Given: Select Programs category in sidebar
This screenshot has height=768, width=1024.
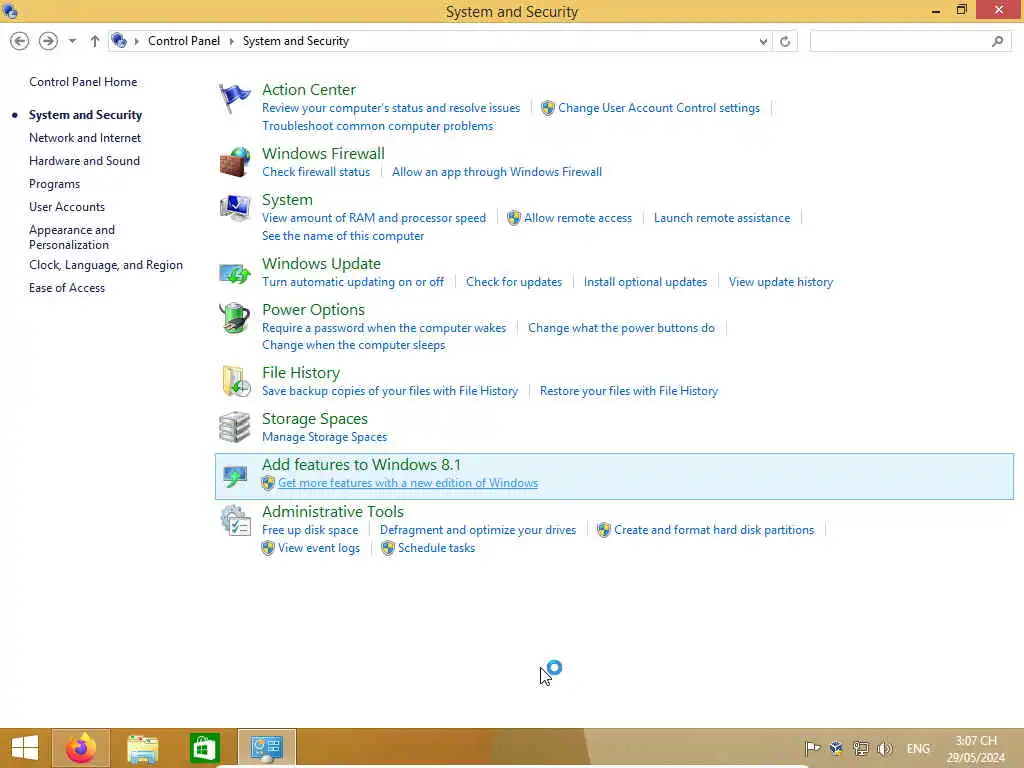Looking at the screenshot, I should [x=54, y=184].
